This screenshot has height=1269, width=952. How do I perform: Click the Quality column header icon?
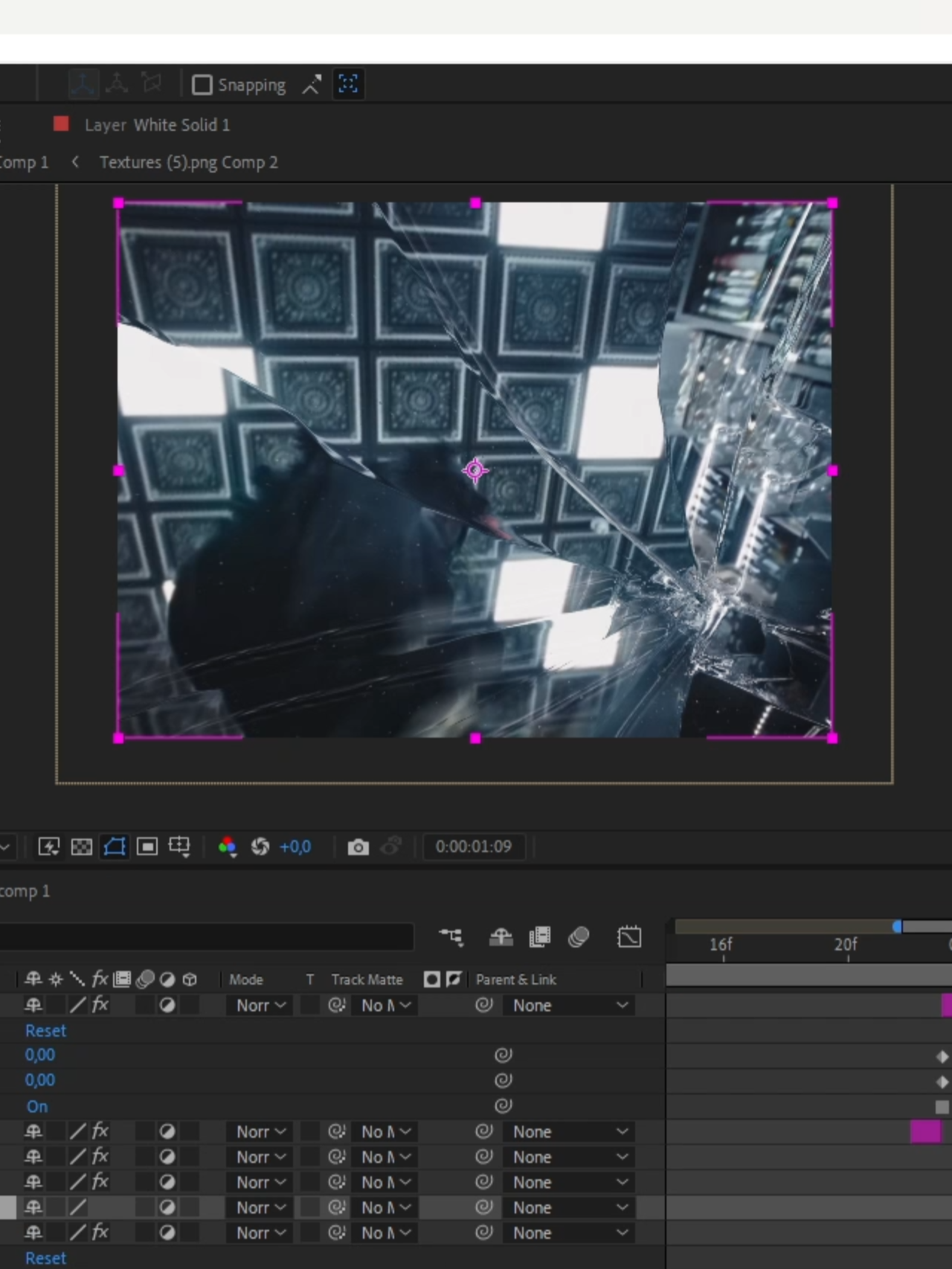click(x=77, y=979)
